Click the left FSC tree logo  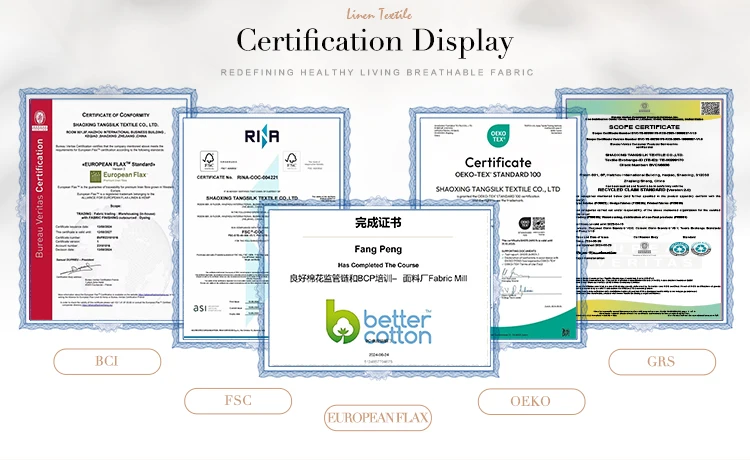(x=209, y=161)
